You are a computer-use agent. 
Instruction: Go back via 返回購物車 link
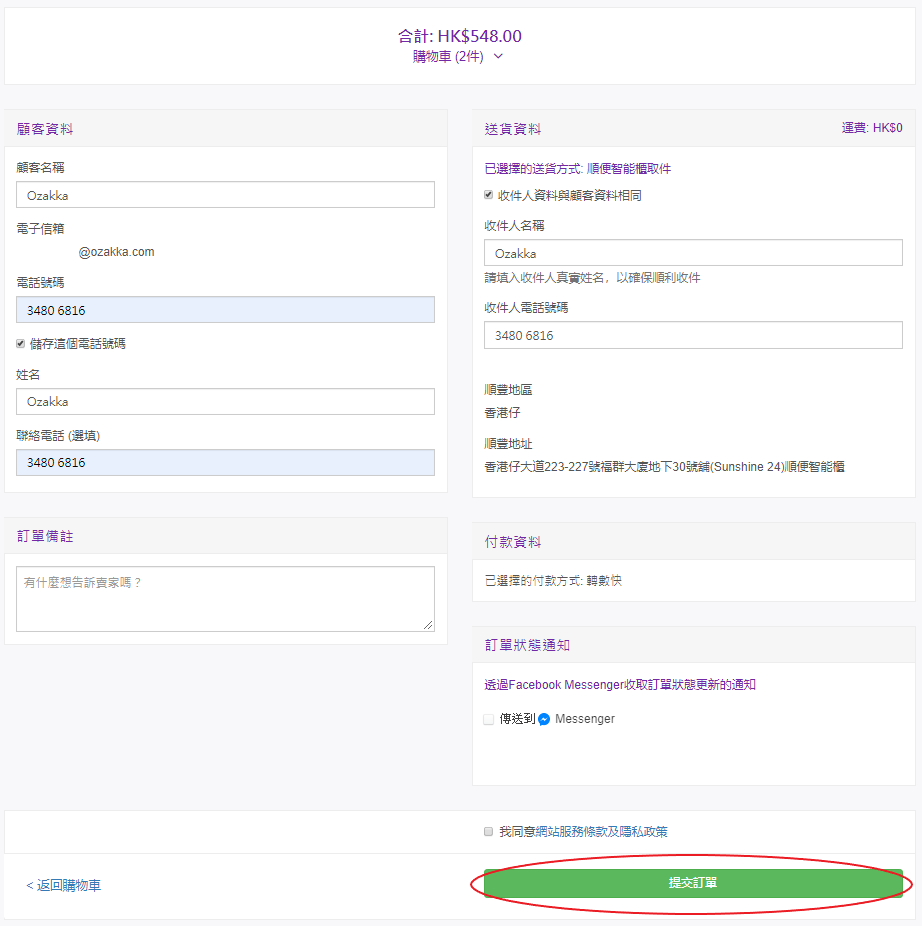64,885
